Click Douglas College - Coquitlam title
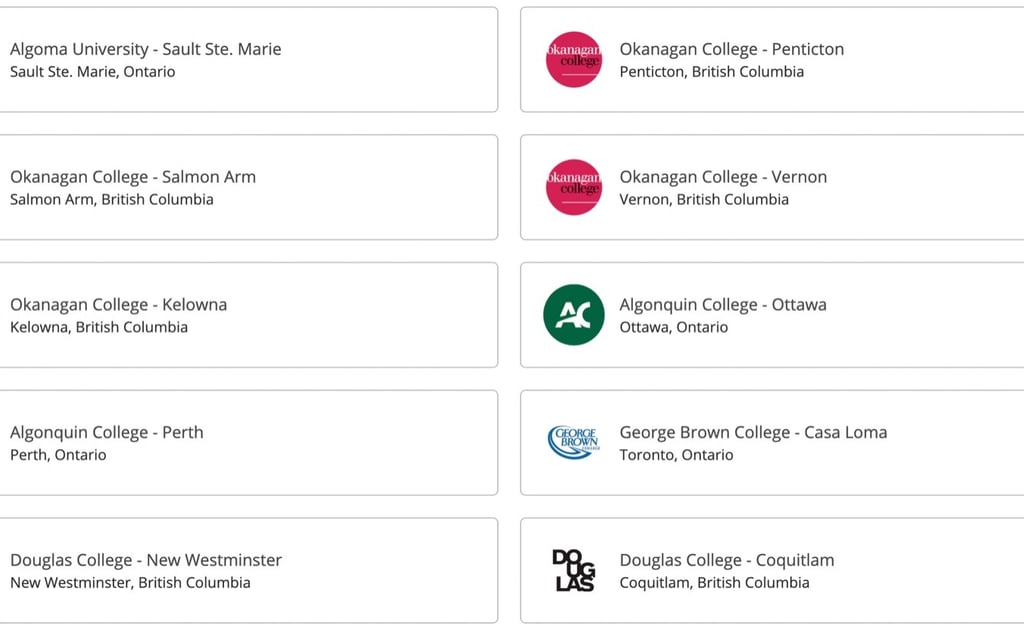The height and width of the screenshot is (629, 1024). tap(727, 560)
